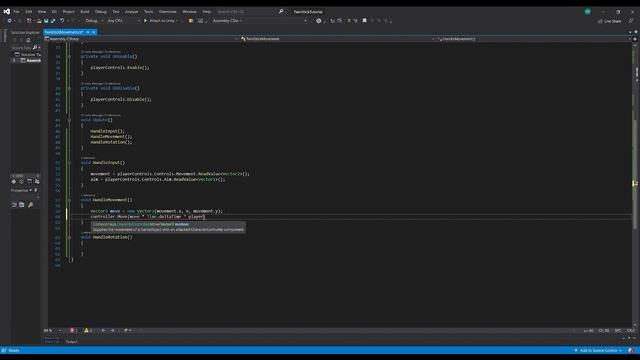Collapse the HandleInput() method region
640x360 pixels.
[69, 162]
